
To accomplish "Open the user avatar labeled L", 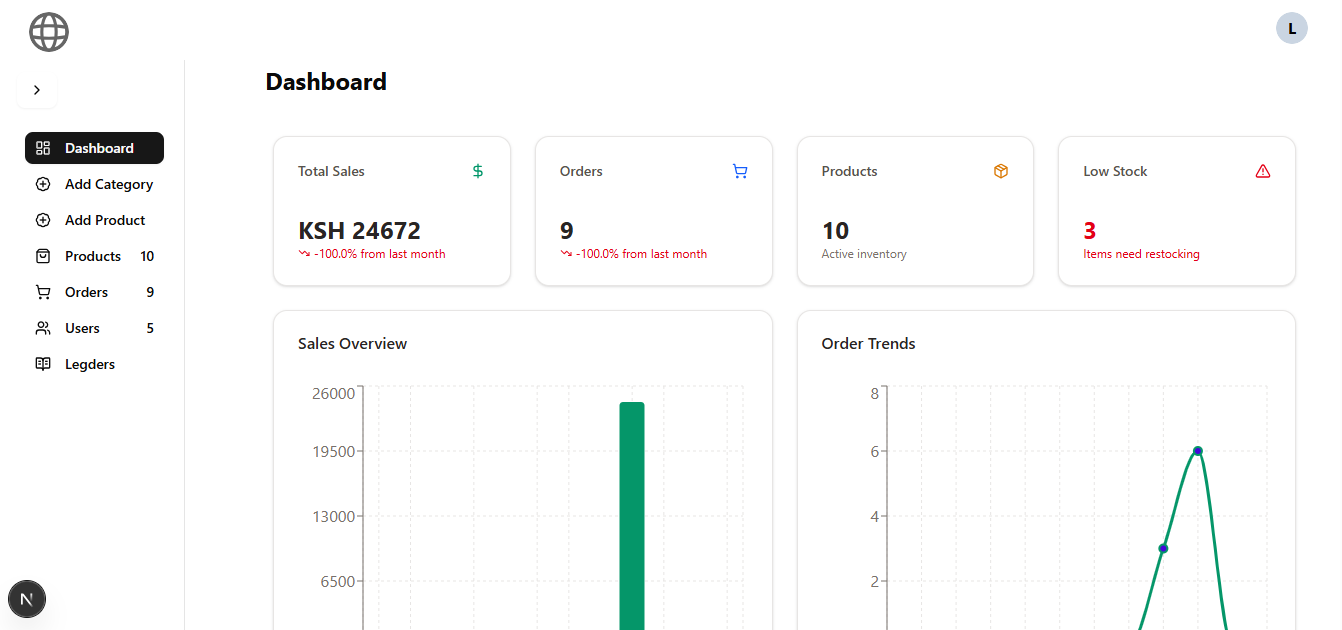I will [1291, 29].
